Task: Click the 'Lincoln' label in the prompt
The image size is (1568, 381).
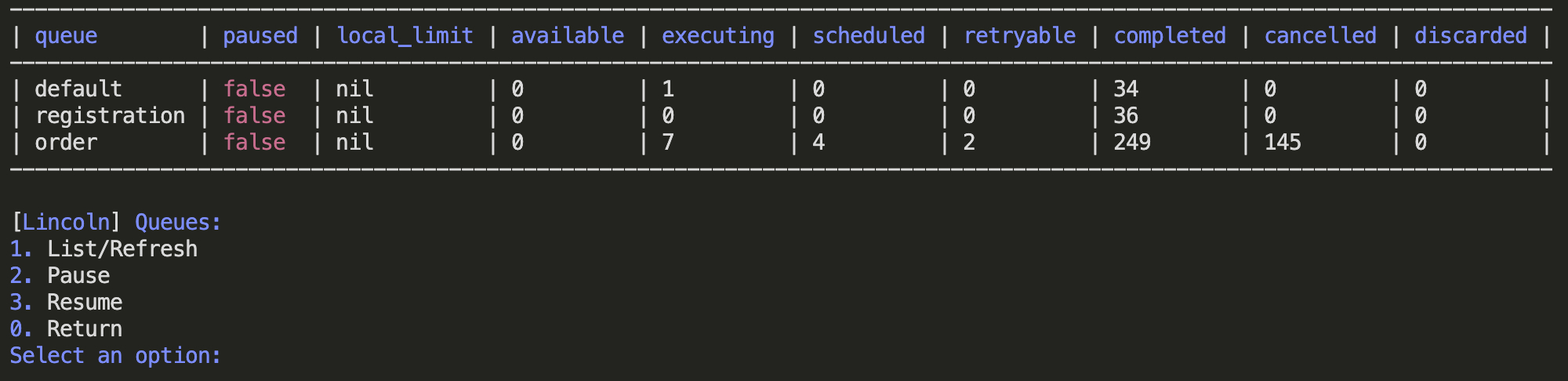Action: [66, 223]
